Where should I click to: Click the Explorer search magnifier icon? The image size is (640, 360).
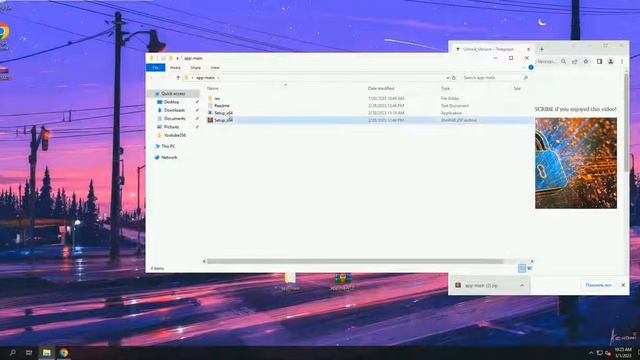click(x=525, y=78)
